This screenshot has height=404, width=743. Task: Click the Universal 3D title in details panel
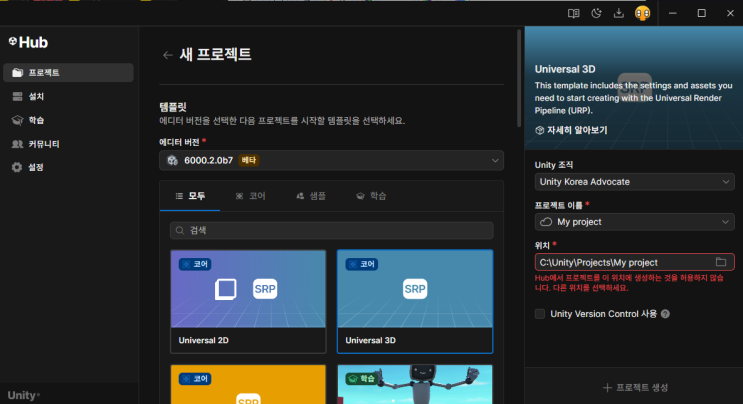tap(565, 69)
